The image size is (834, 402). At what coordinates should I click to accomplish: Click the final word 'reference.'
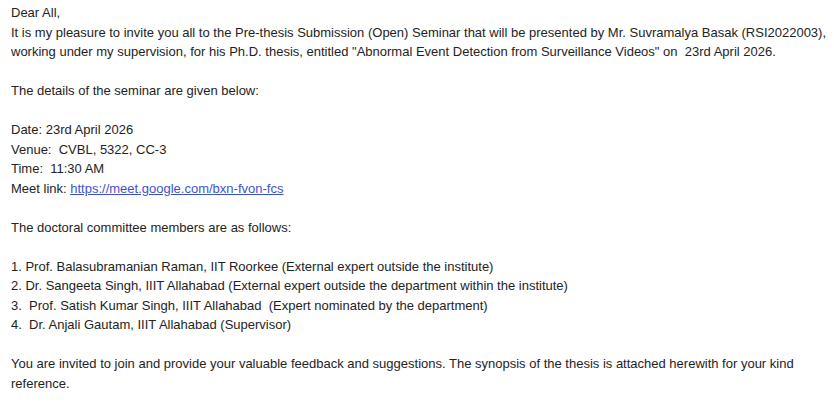(40, 384)
